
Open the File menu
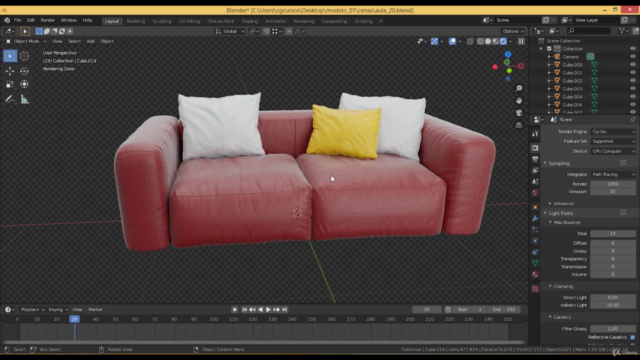[x=18, y=20]
